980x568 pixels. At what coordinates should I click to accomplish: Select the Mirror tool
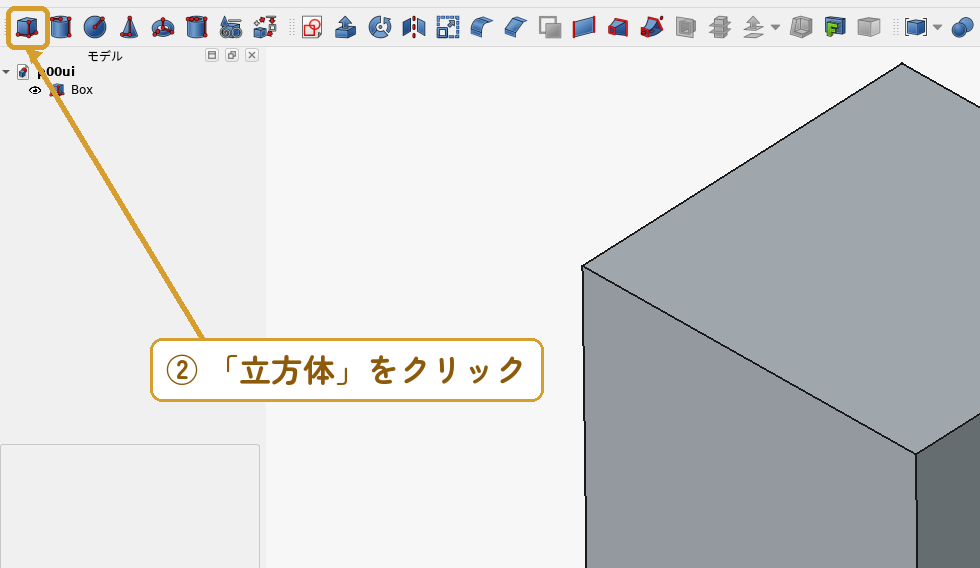click(x=414, y=27)
